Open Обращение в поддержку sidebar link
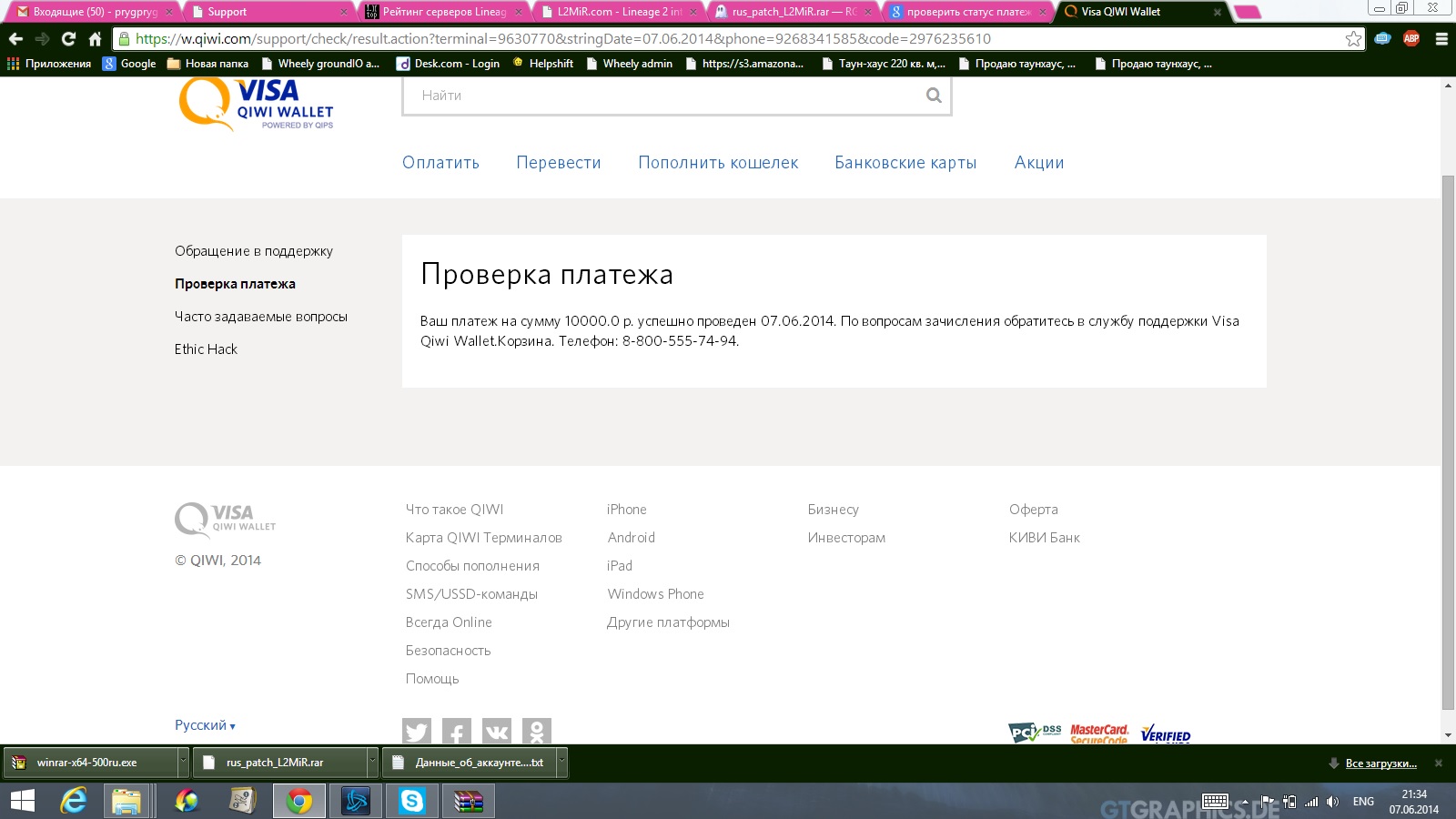 coord(254,251)
